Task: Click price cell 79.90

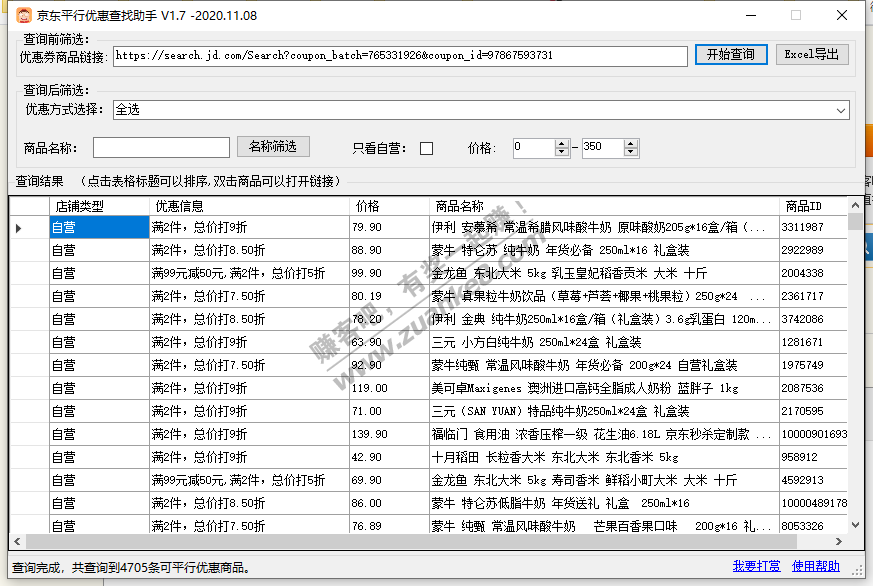Action: coord(389,227)
